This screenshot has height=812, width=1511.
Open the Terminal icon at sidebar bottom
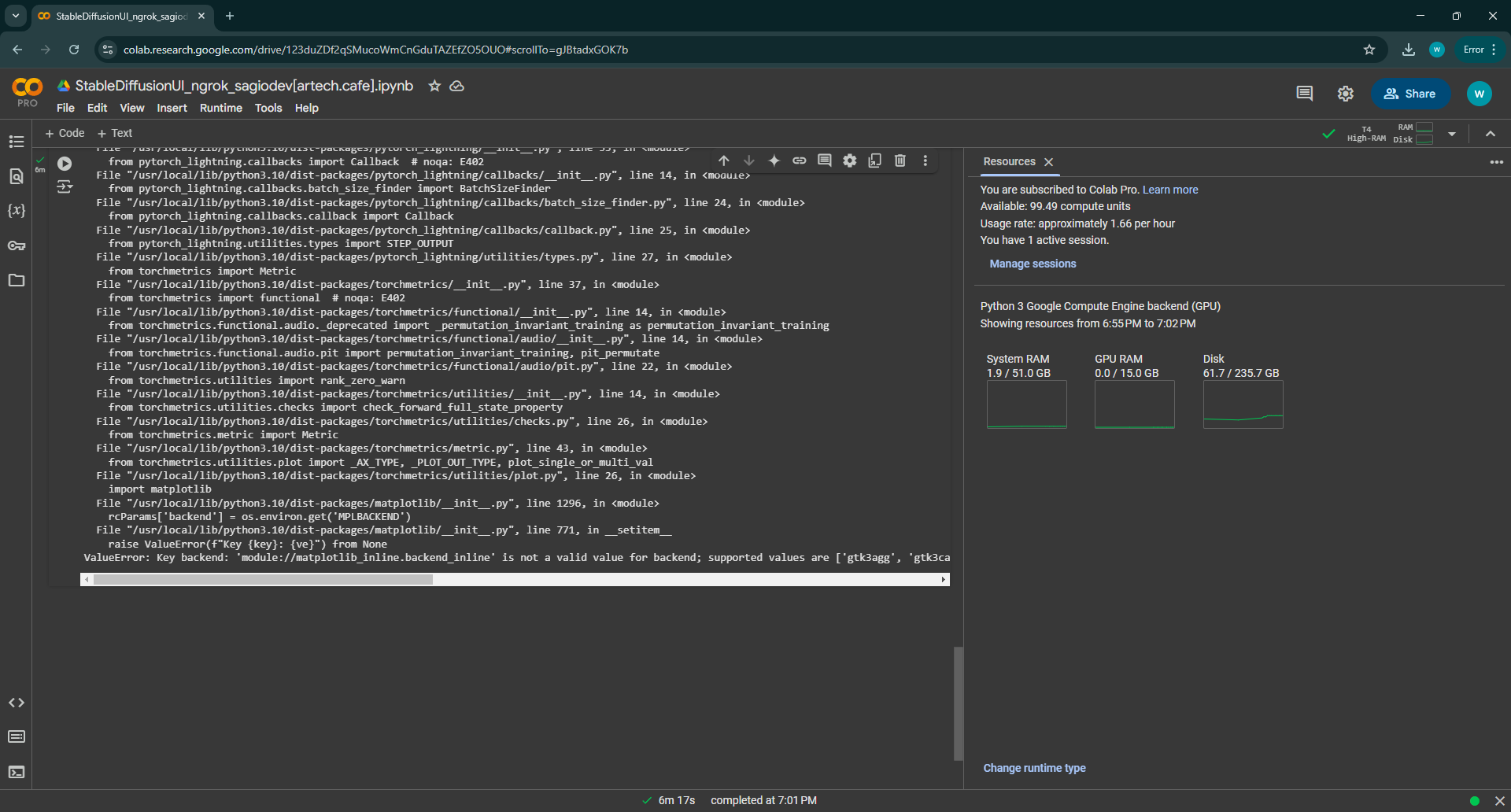coord(17,772)
